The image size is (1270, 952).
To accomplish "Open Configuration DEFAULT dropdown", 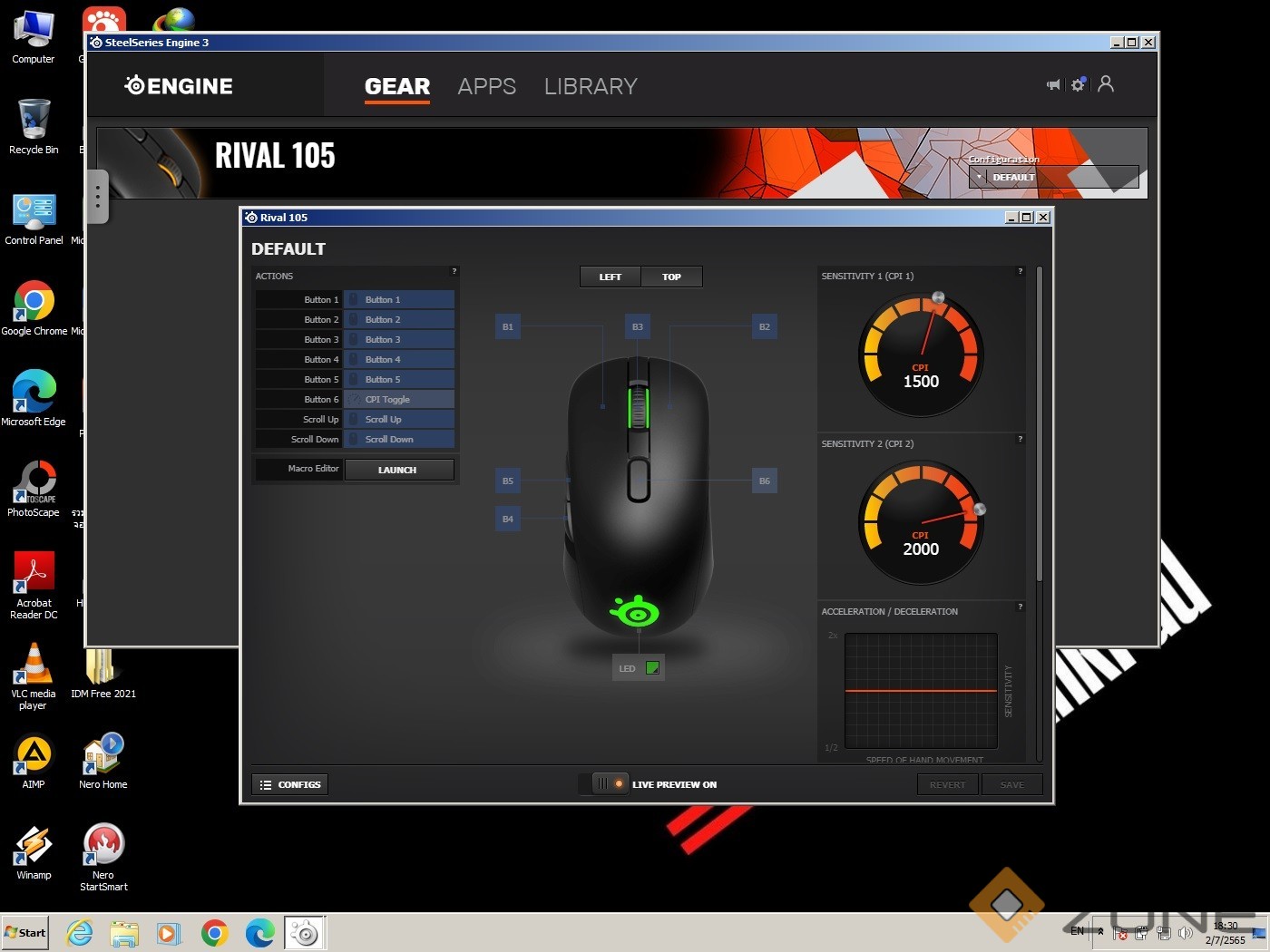I will (x=1054, y=177).
